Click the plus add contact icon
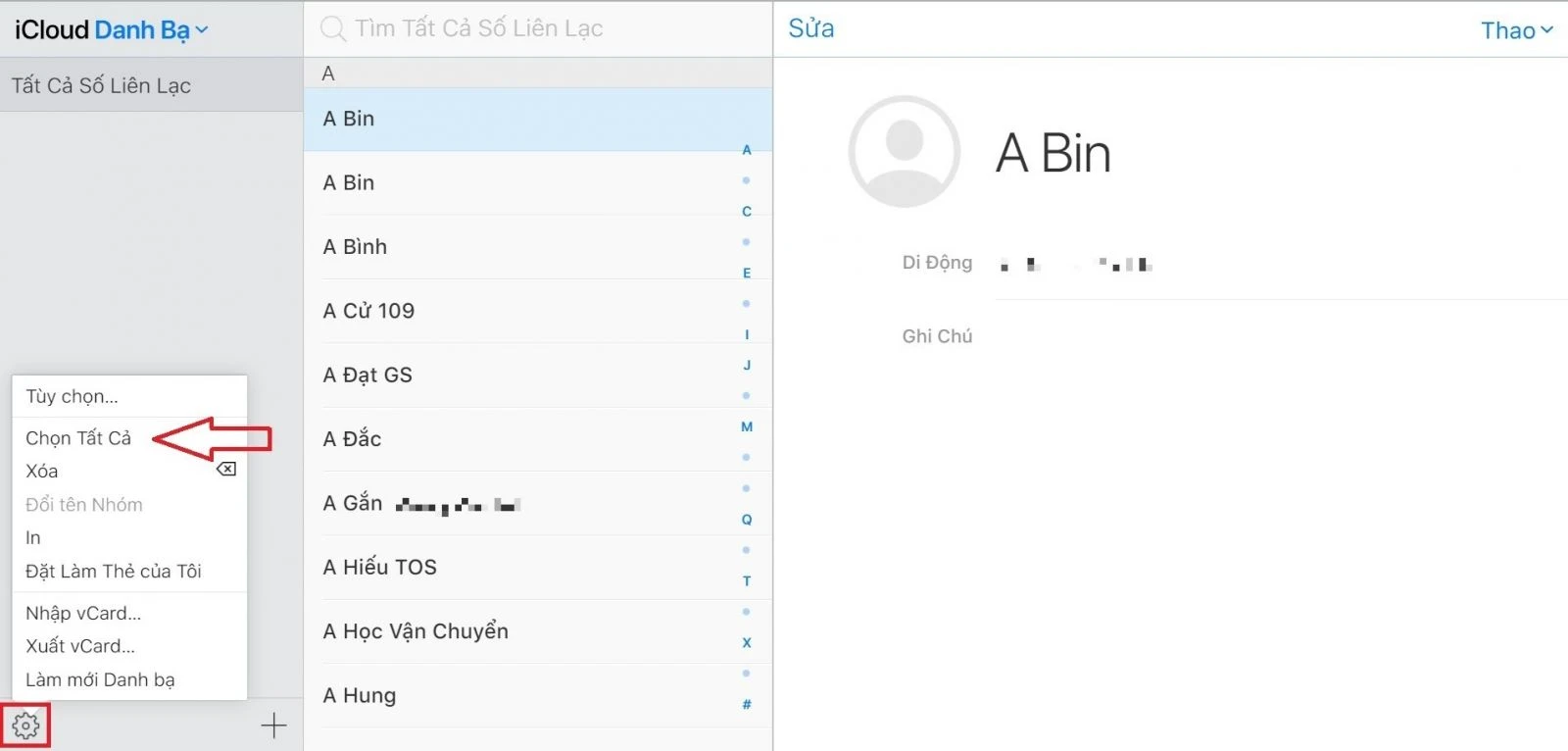This screenshot has width=1568, height=751. click(x=273, y=726)
